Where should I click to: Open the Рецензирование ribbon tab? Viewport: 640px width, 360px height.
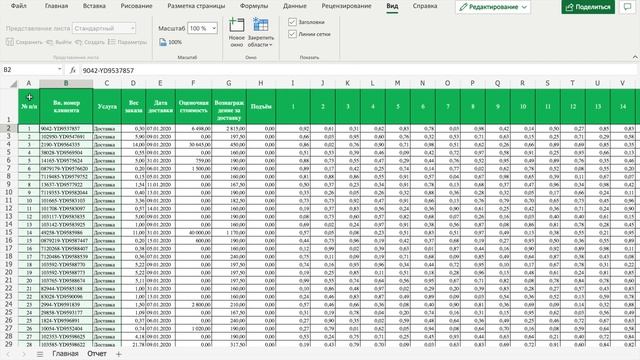346,6
